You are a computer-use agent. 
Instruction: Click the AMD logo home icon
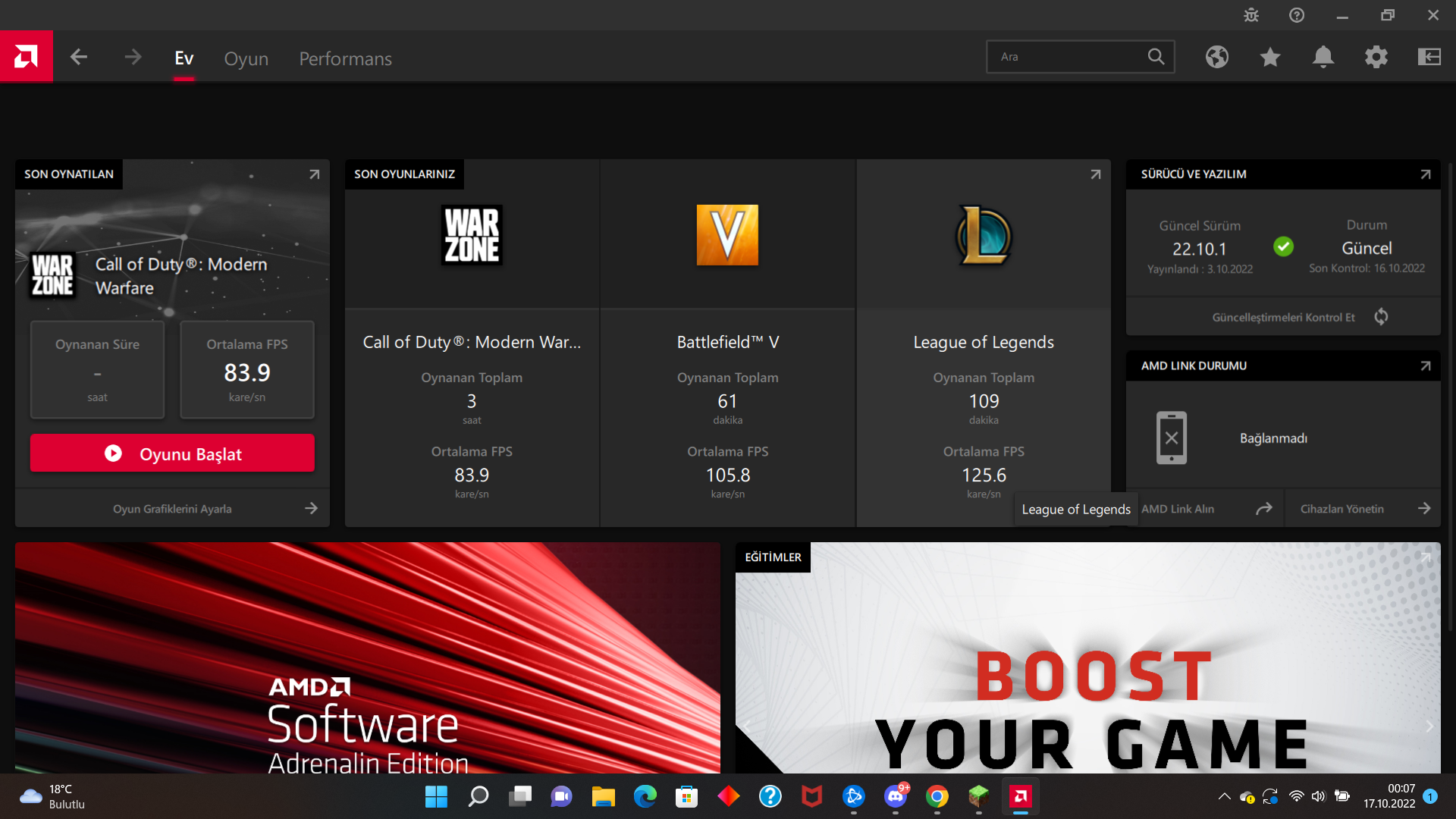point(26,56)
